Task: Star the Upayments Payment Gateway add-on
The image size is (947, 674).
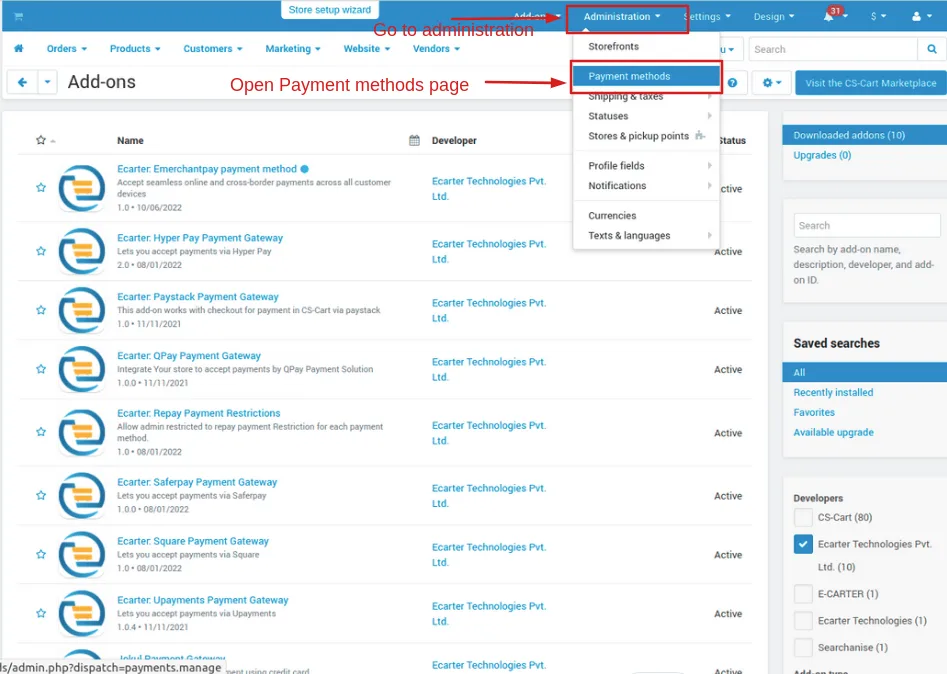Action: point(41,614)
